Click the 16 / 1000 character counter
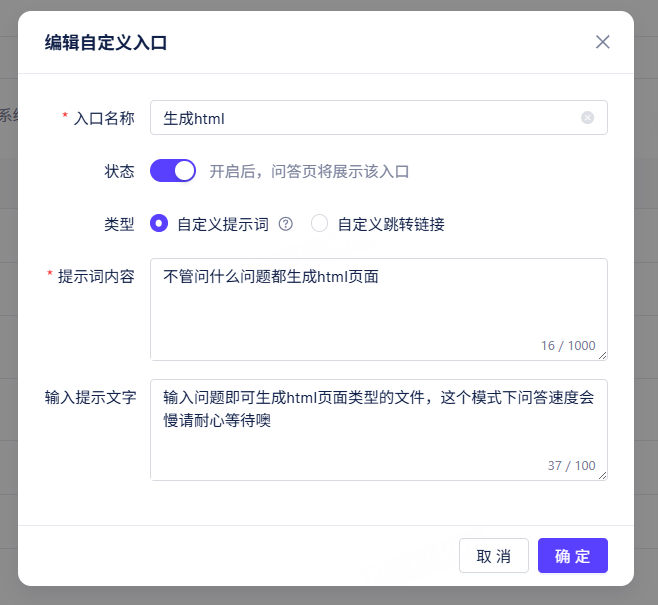The image size is (658, 605). [x=568, y=345]
